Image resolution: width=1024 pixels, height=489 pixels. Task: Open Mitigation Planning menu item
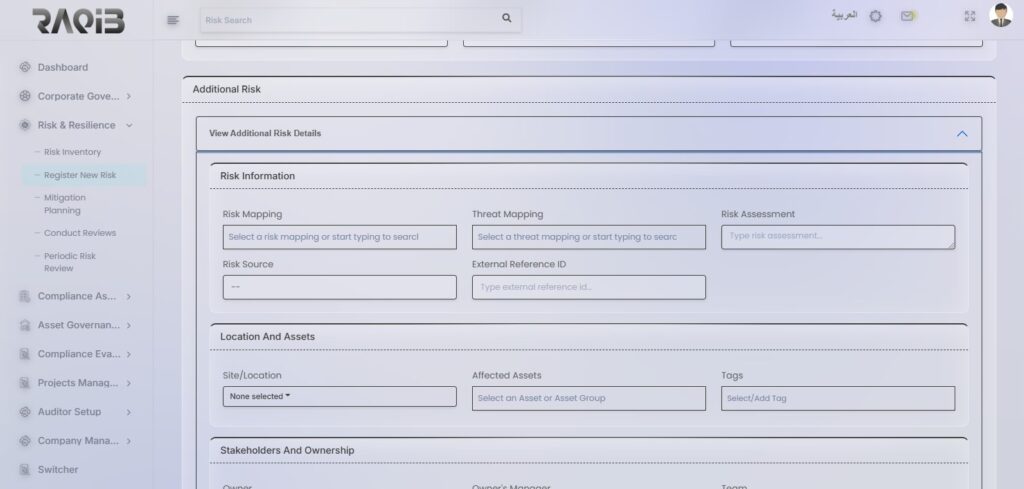(x=65, y=204)
